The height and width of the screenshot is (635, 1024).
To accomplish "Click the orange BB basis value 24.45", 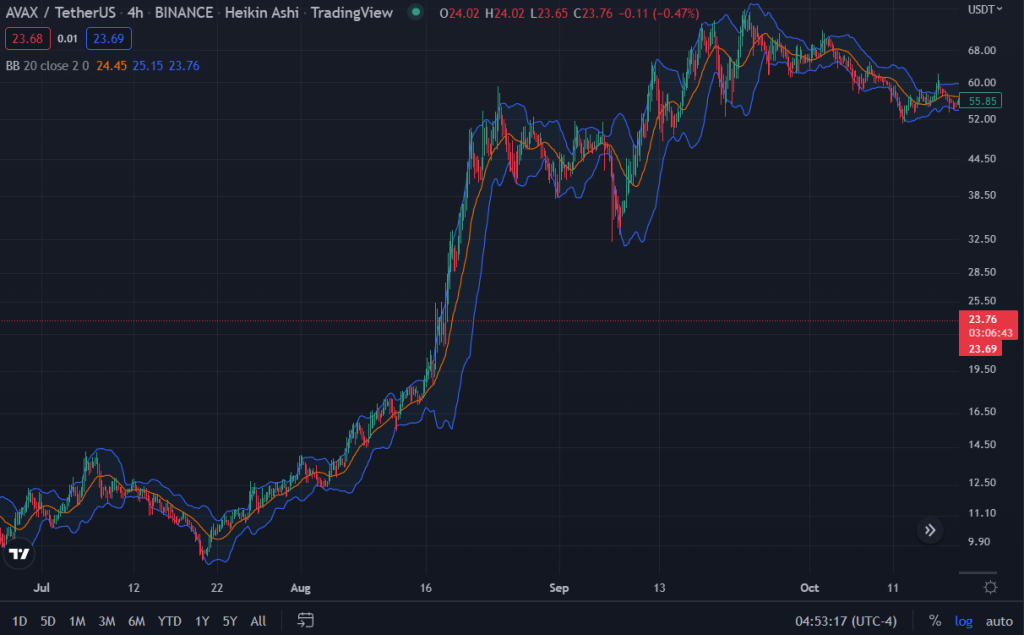I will (112, 65).
